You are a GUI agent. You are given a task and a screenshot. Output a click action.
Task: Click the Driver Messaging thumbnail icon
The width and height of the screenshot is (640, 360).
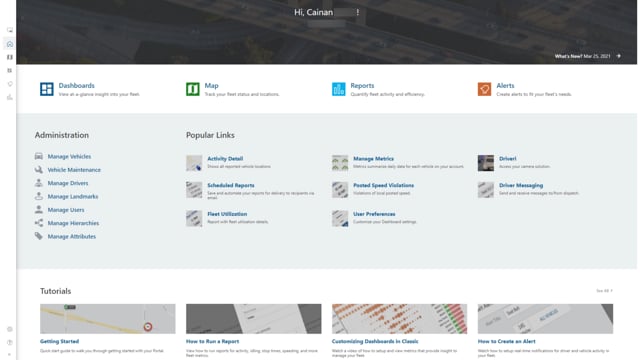(486, 190)
